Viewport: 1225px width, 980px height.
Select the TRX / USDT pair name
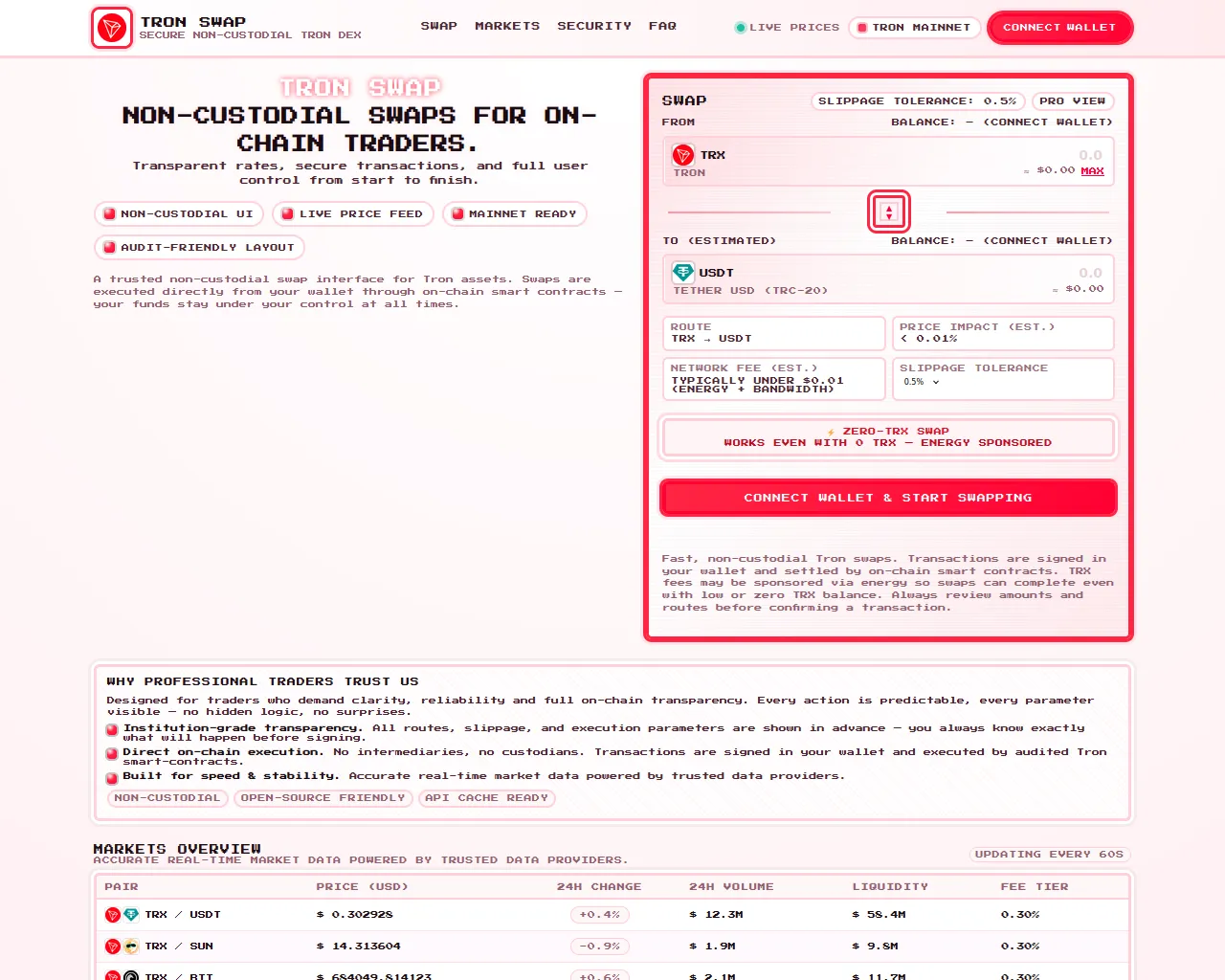point(183,915)
